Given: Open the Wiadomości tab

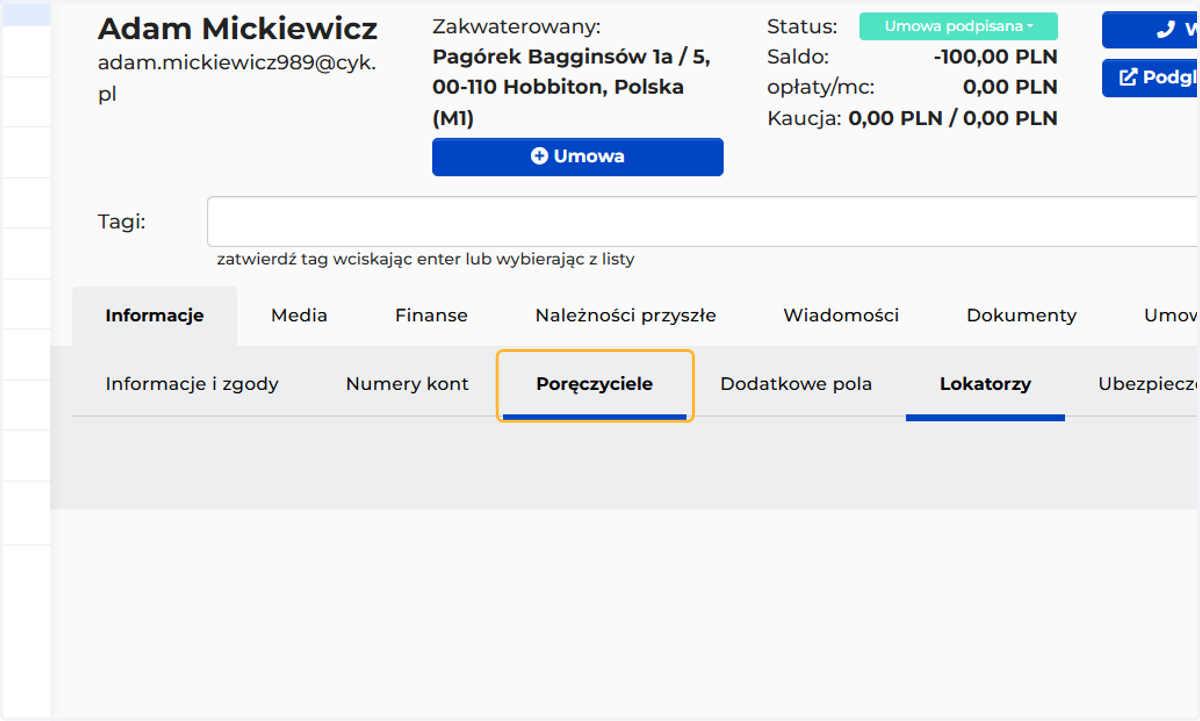Looking at the screenshot, I should coord(841,316).
